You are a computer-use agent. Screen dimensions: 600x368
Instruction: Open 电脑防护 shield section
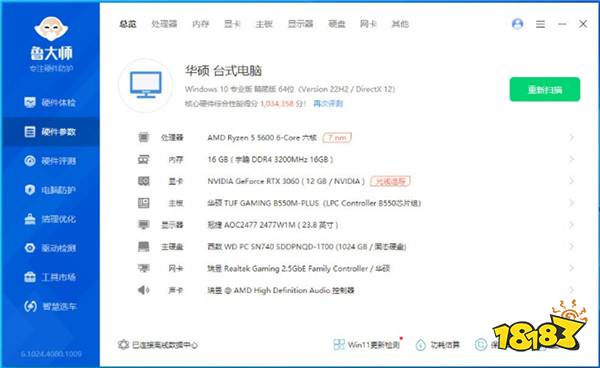point(50,190)
